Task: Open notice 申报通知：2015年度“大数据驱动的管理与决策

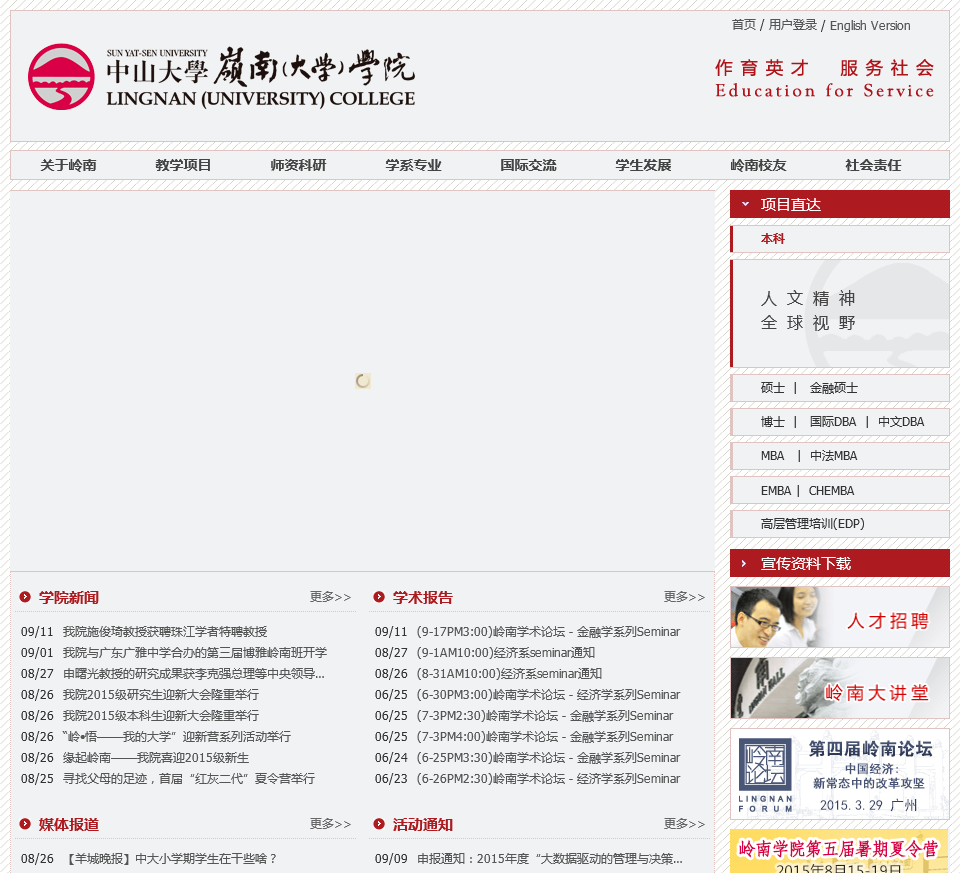Action: 549,859
